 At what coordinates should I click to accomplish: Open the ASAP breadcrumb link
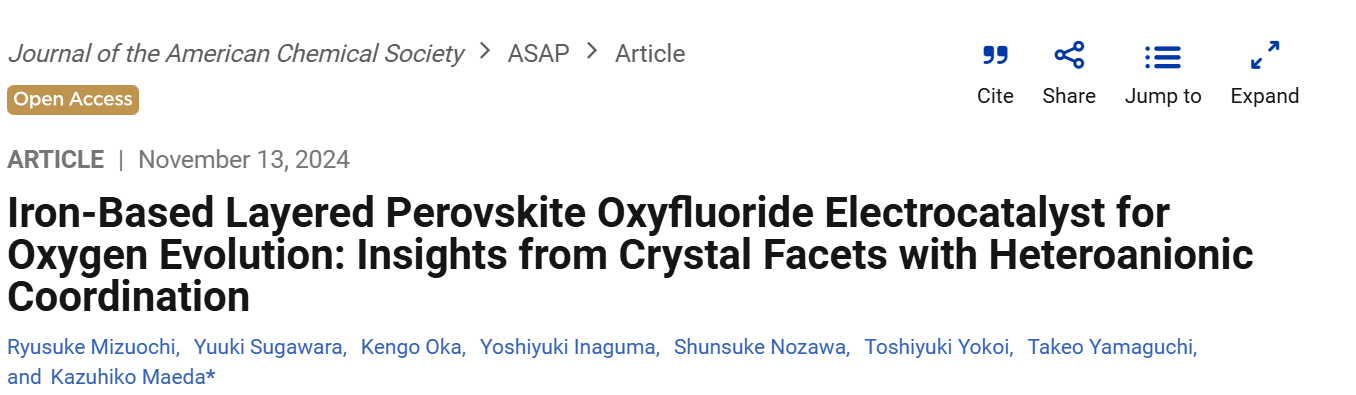point(538,53)
